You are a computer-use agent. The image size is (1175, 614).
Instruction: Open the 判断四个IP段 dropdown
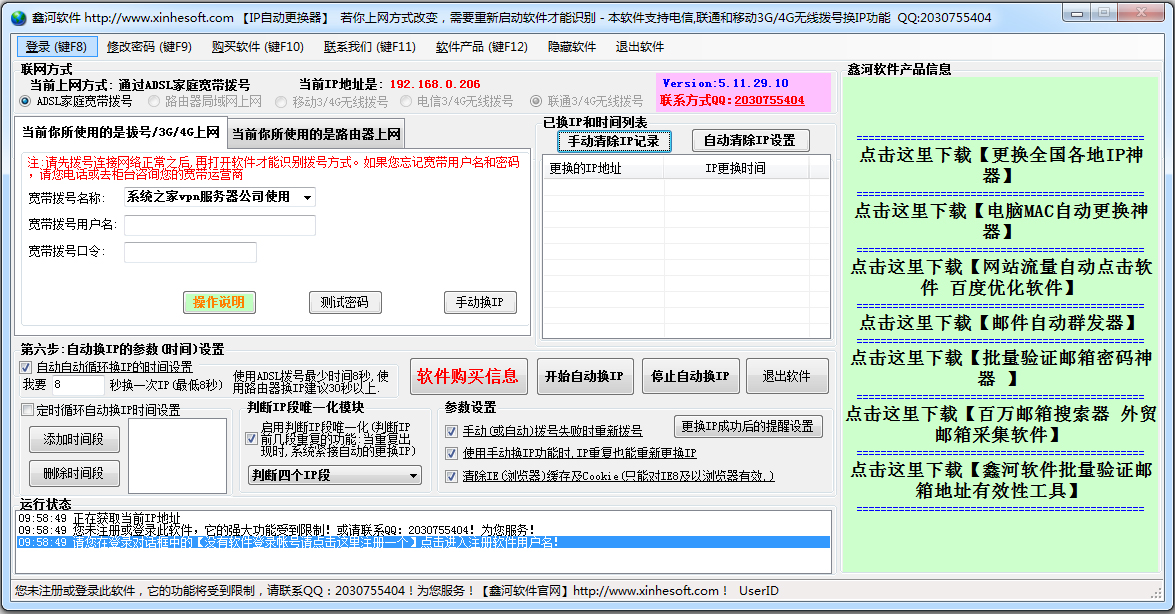click(332, 475)
